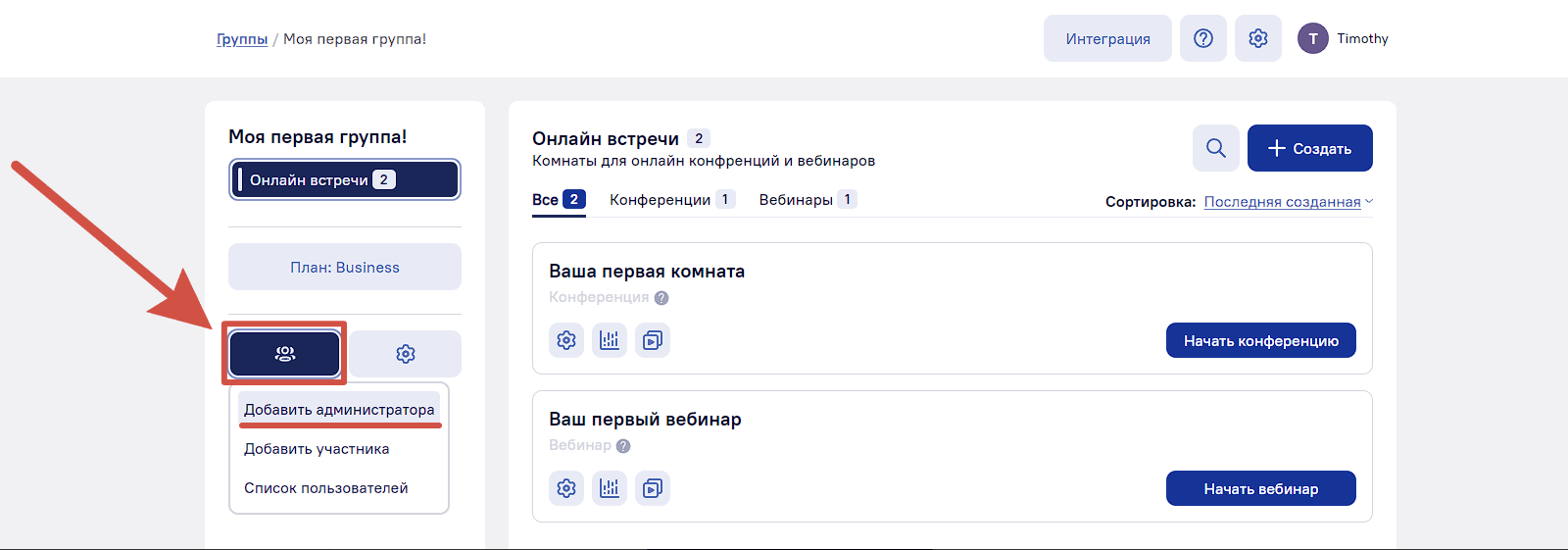This screenshot has width=1568, height=550.
Task: Open the settings gear in the top header
Action: 1258,38
